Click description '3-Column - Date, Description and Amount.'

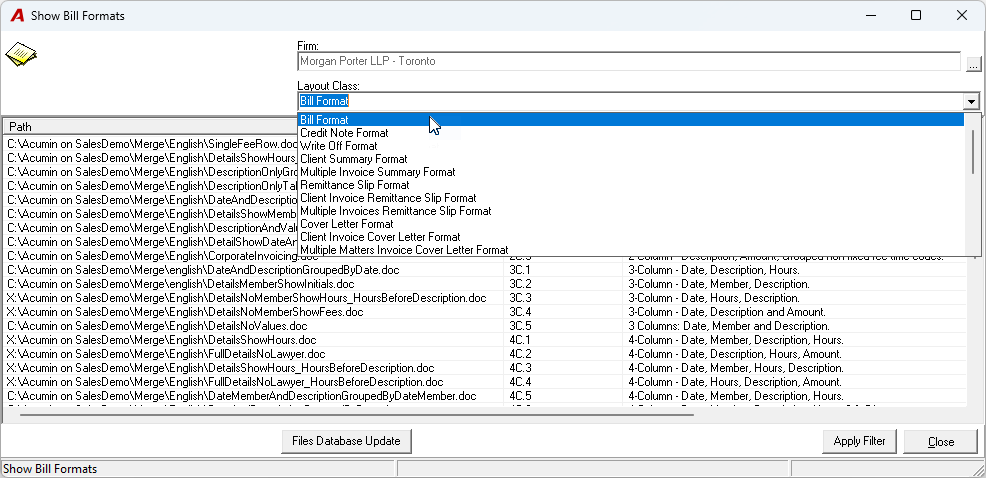726,312
